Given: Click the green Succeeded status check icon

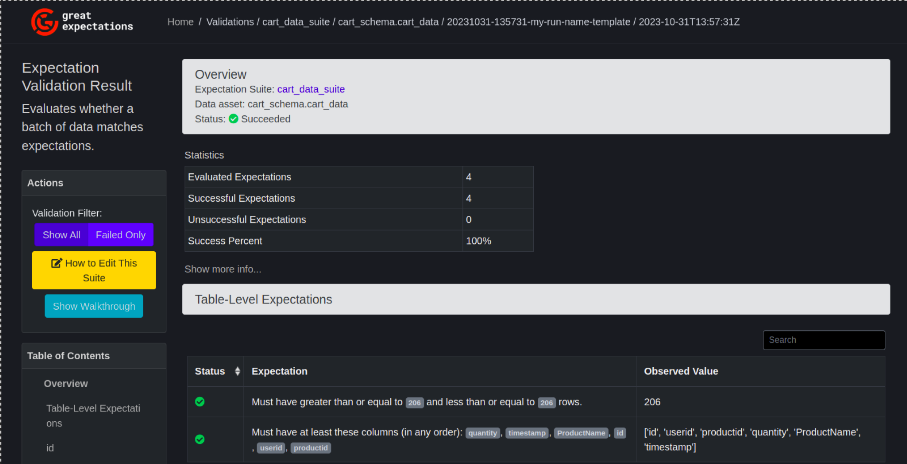Looking at the screenshot, I should (x=233, y=118).
